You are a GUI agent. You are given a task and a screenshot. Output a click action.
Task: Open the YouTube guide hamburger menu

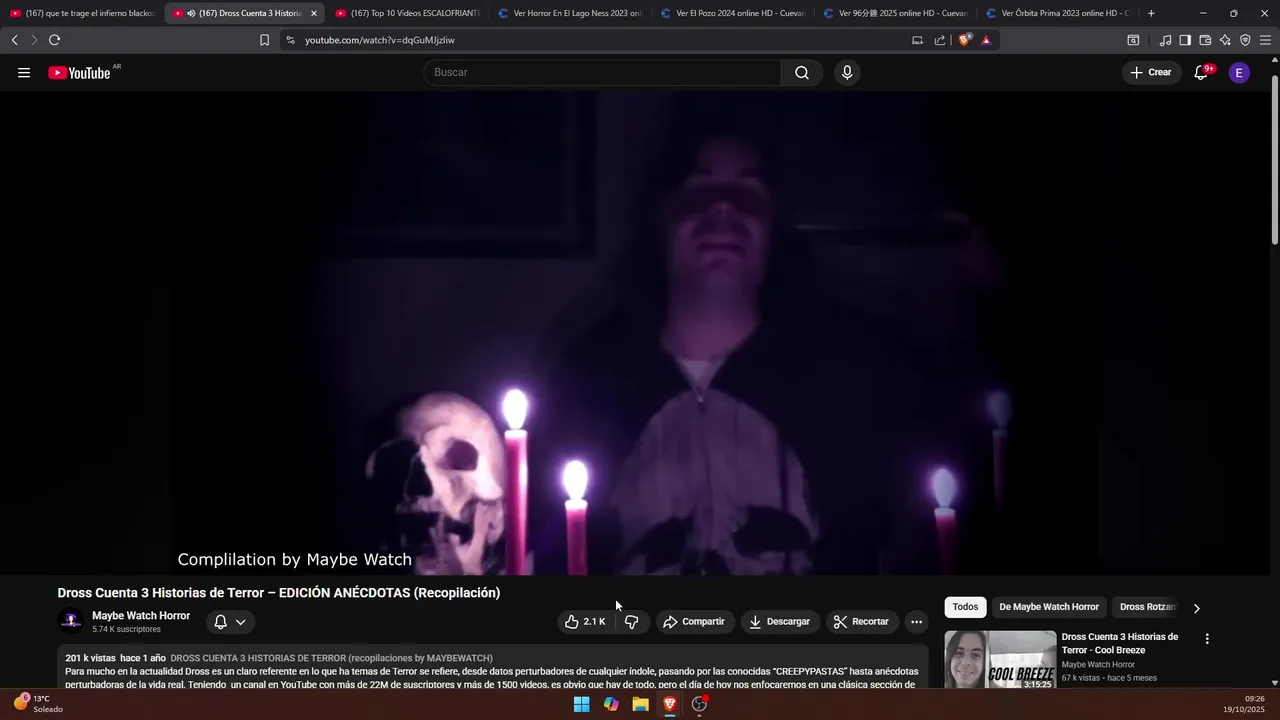click(24, 72)
